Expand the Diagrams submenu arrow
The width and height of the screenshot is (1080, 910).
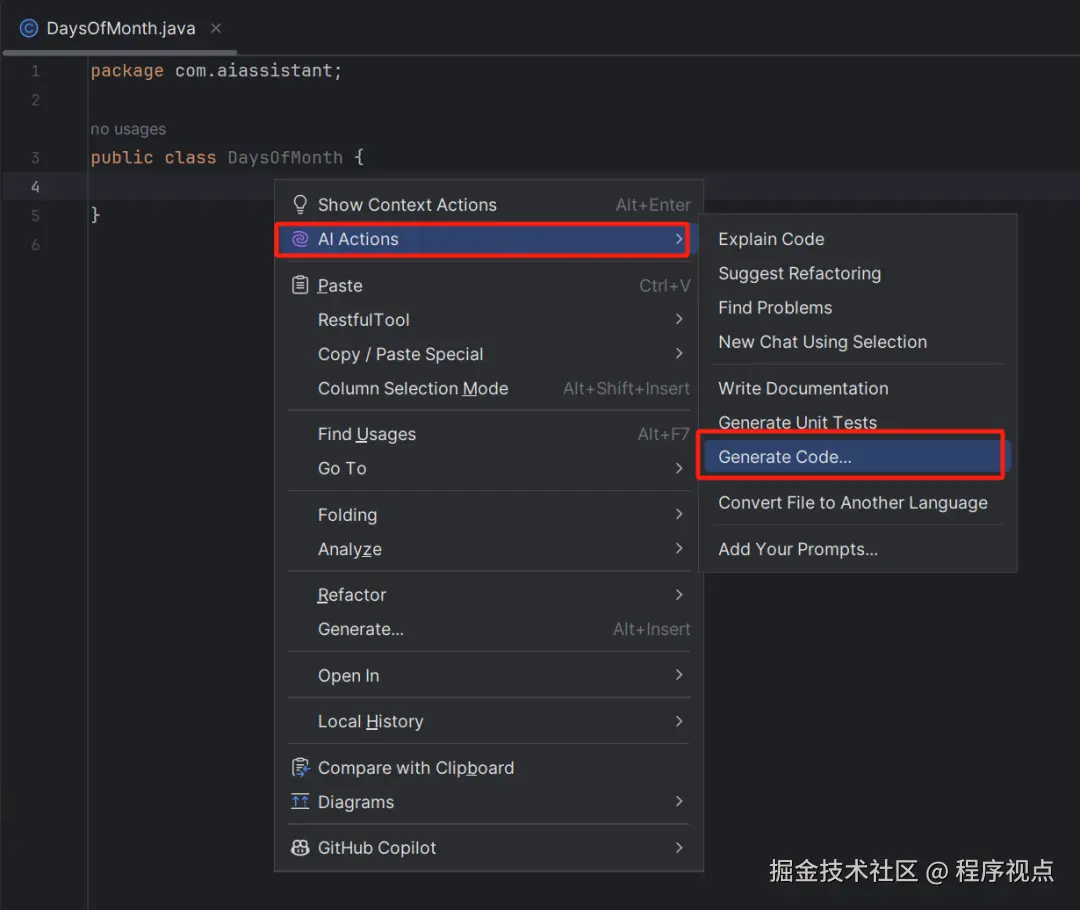pos(678,801)
